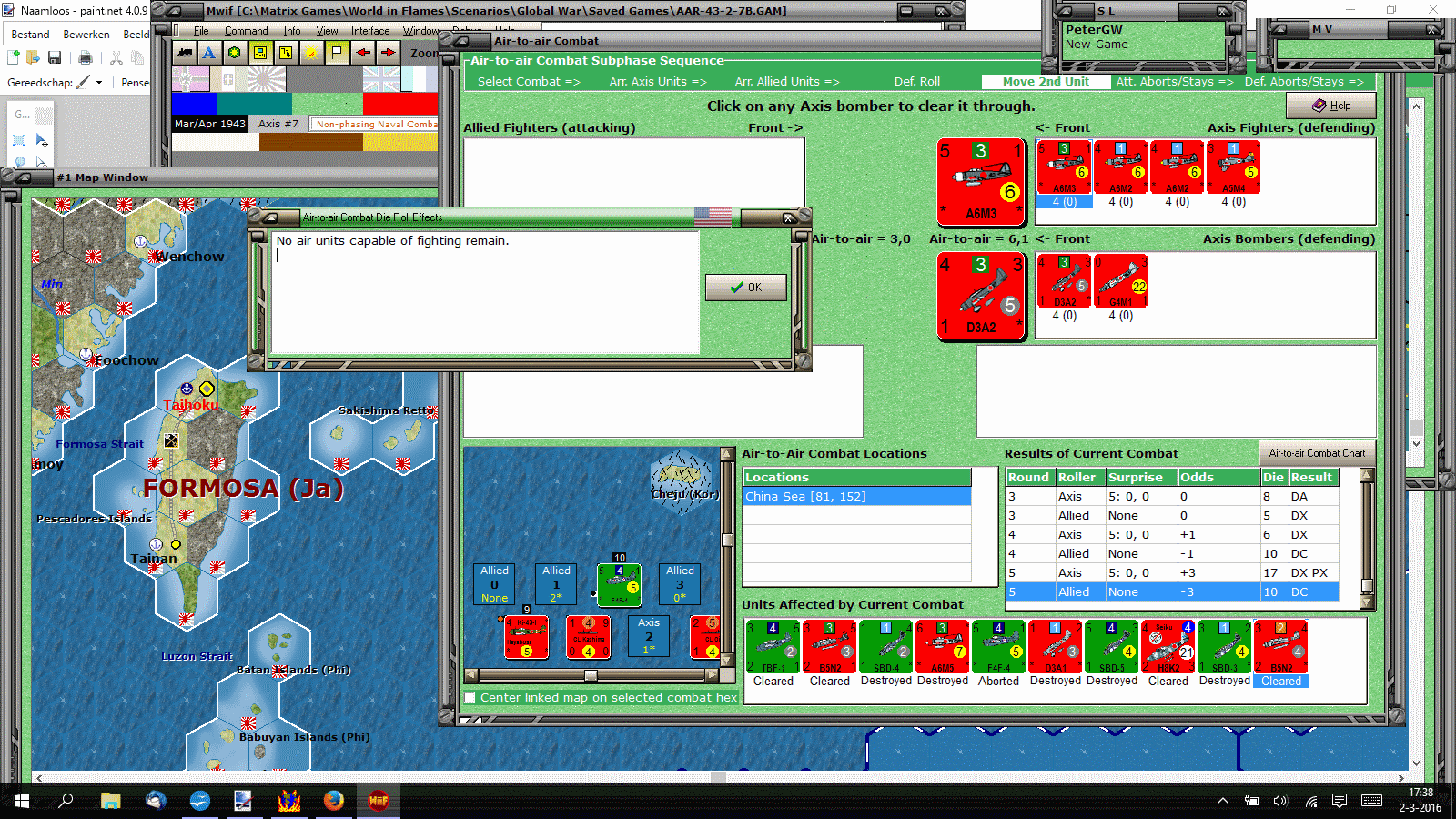Image resolution: width=1456 pixels, height=819 pixels.
Task: Click the G4M1 Axis bomber counter
Action: coord(1120,281)
